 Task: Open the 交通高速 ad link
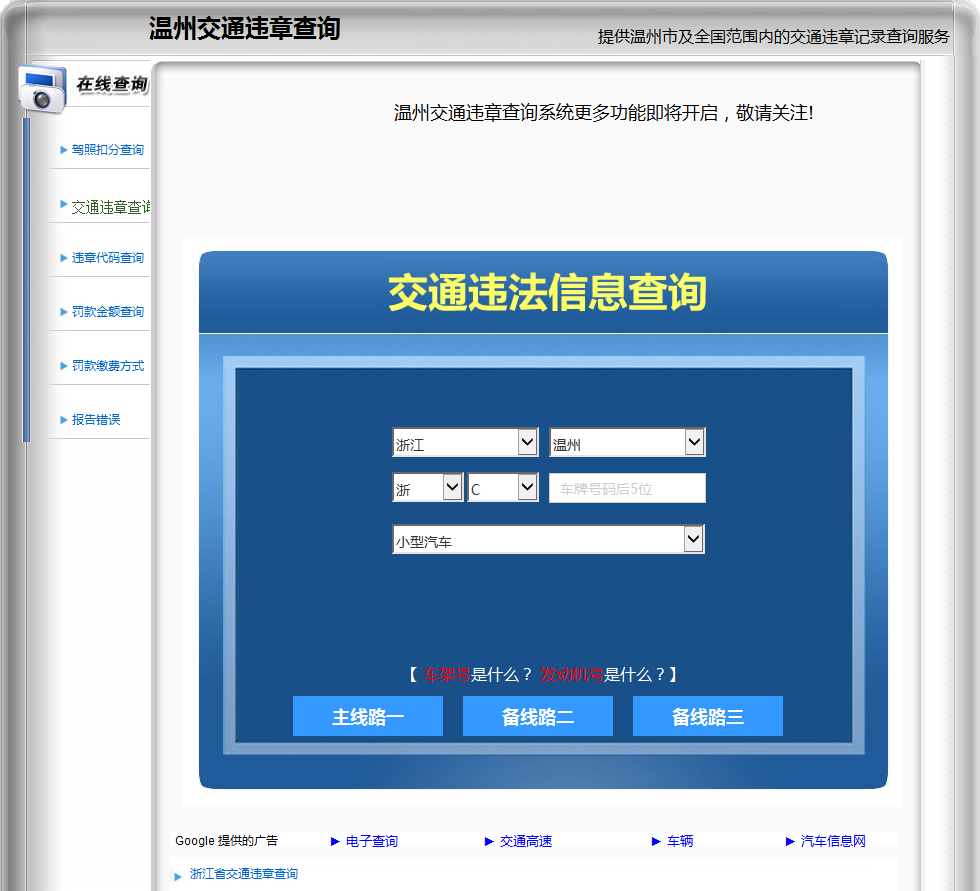pos(526,842)
